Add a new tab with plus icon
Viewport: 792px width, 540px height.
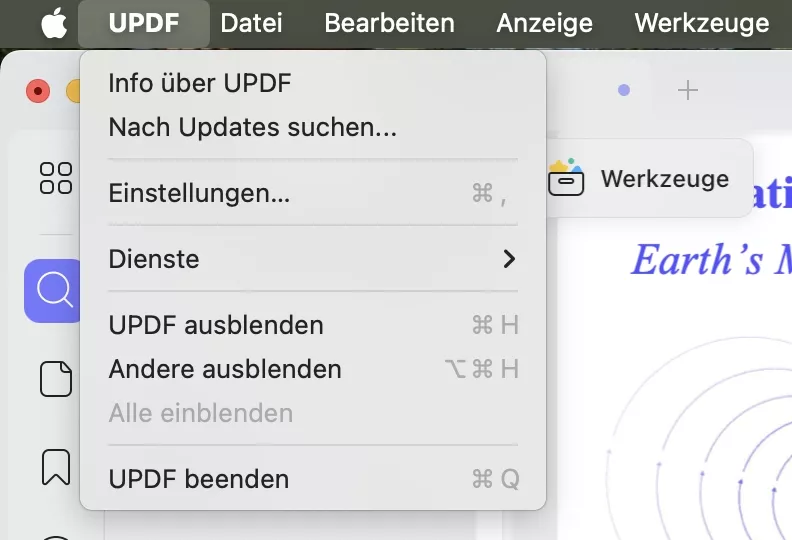[x=687, y=90]
